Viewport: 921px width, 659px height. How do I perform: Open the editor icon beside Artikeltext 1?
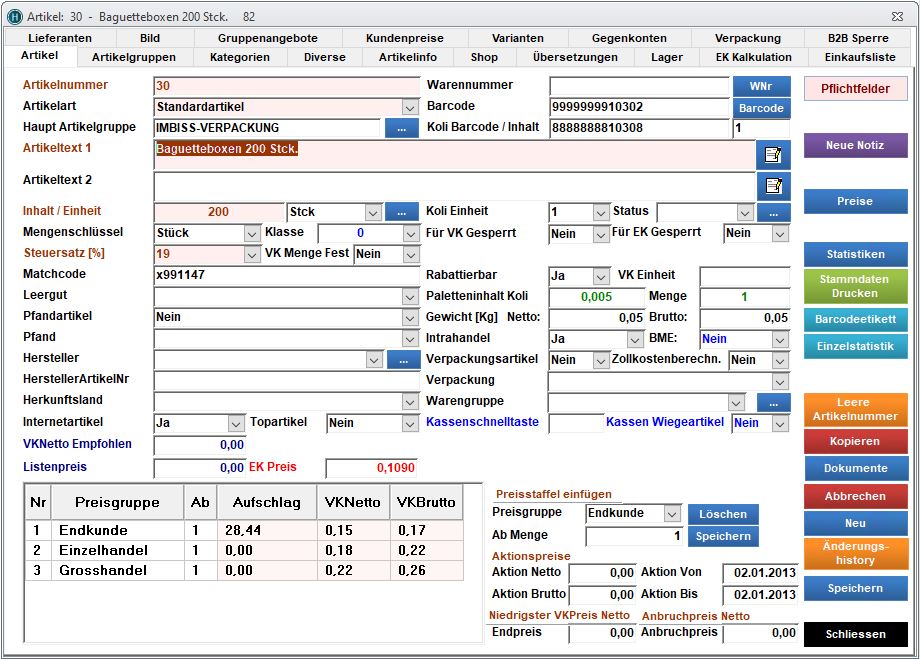click(773, 154)
